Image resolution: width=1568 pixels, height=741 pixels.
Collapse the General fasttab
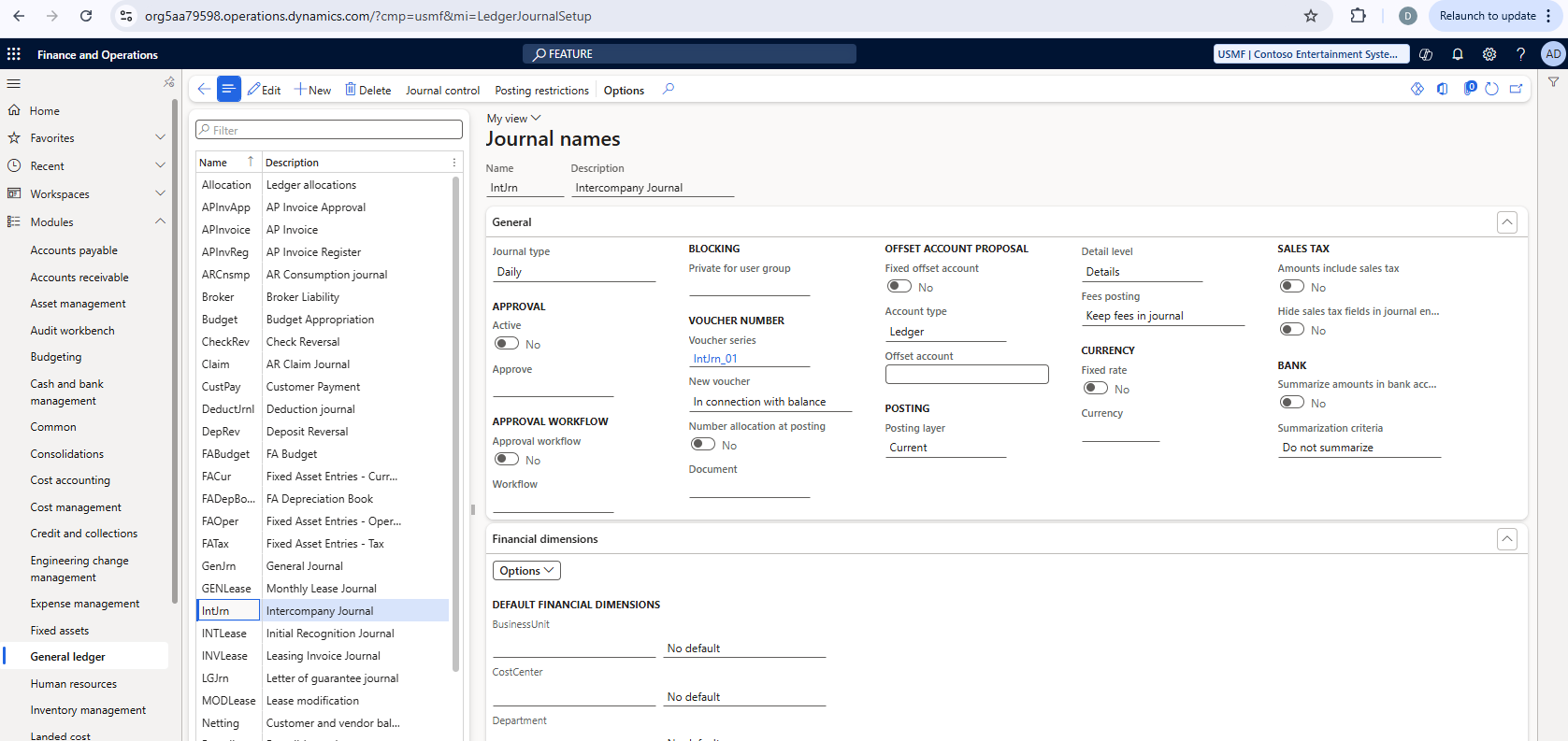(x=1506, y=222)
